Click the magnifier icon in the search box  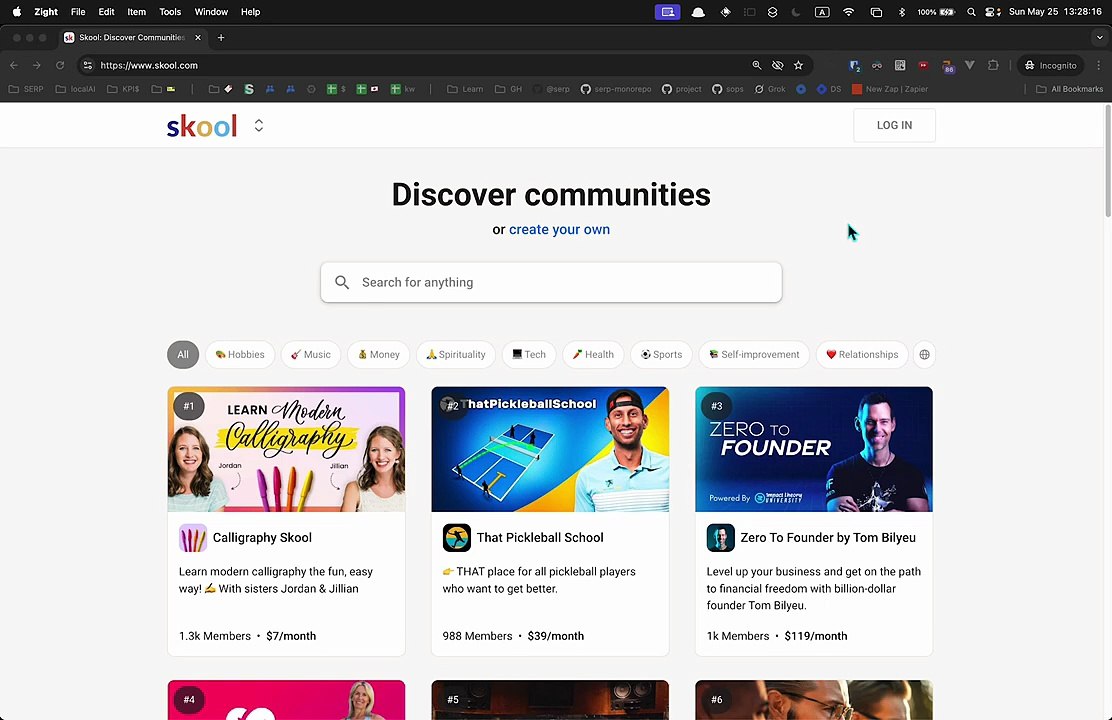click(342, 282)
